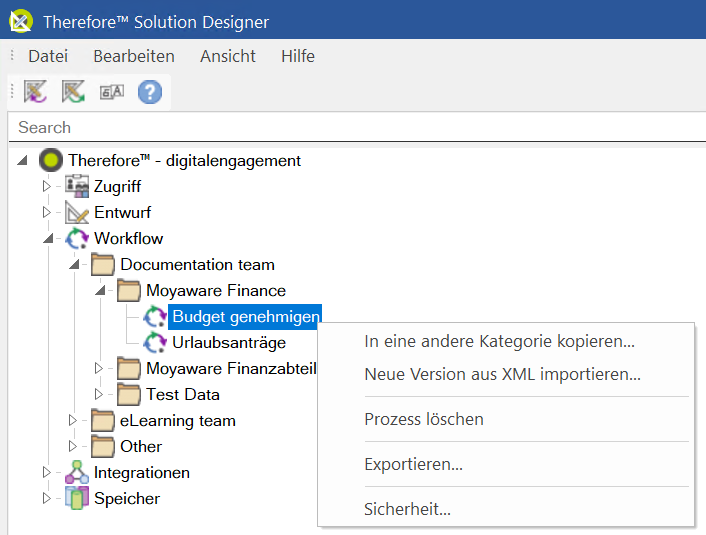The width and height of the screenshot is (706, 535).
Task: Click into the Search field
Action: coord(357,127)
